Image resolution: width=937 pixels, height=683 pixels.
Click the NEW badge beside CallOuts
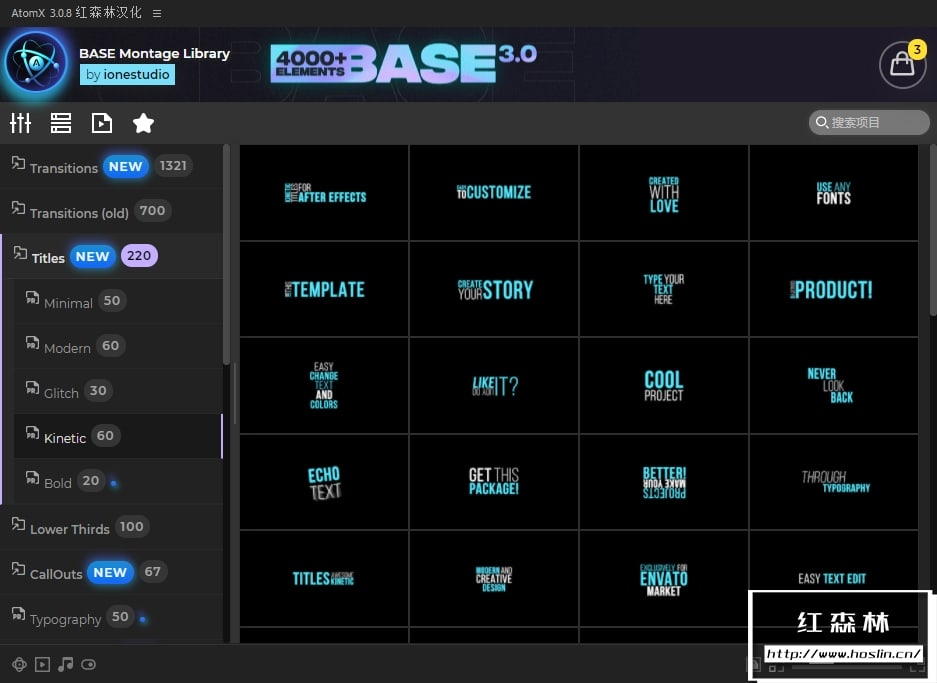pos(110,572)
